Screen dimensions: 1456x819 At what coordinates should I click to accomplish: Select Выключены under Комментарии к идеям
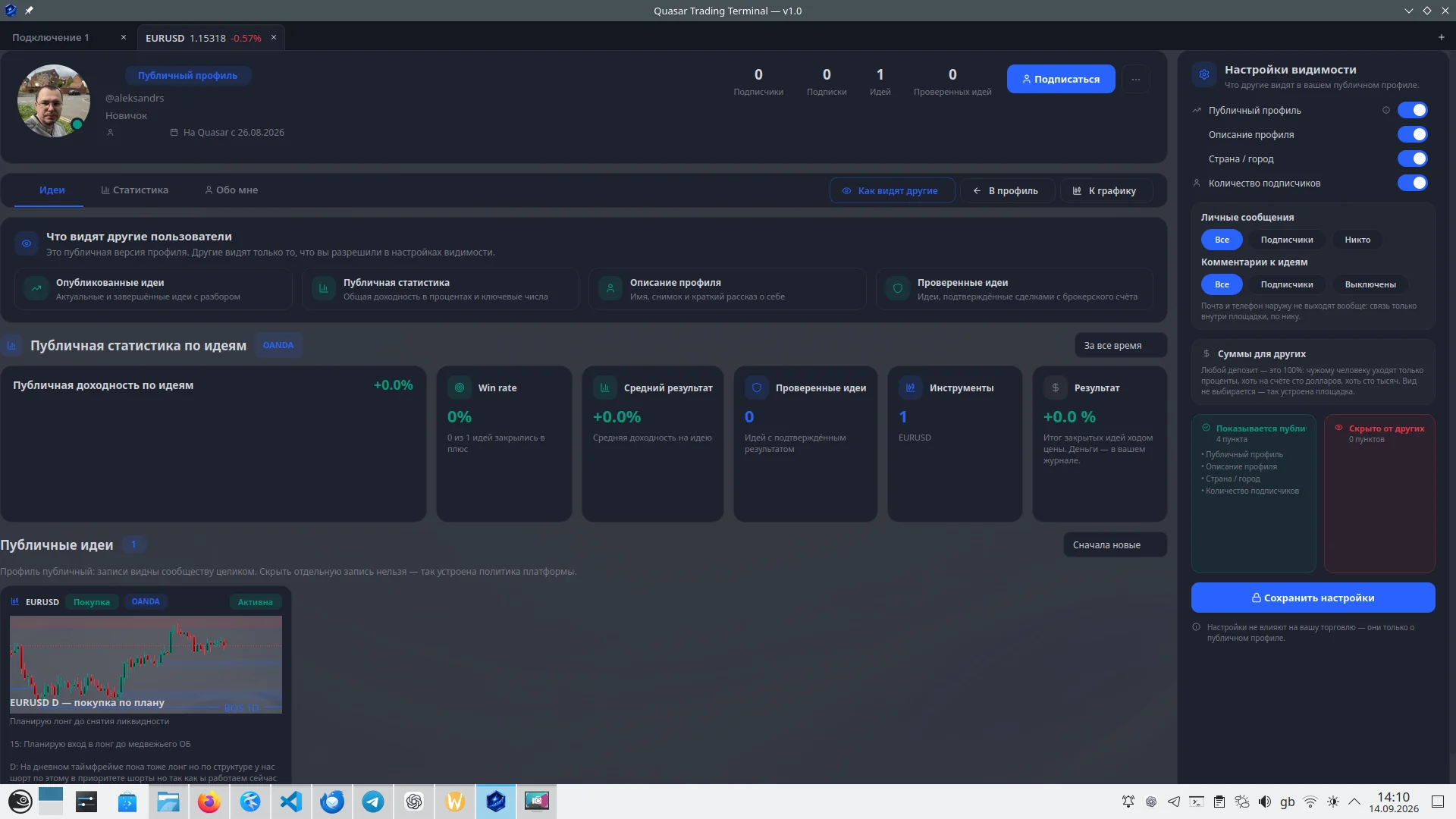tap(1370, 284)
